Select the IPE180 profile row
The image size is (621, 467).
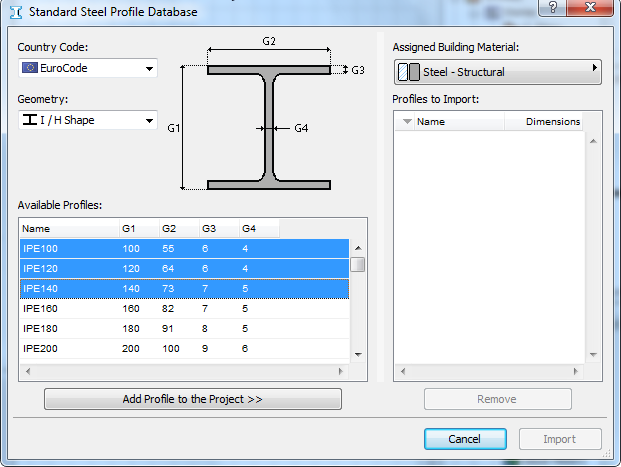tap(185, 328)
